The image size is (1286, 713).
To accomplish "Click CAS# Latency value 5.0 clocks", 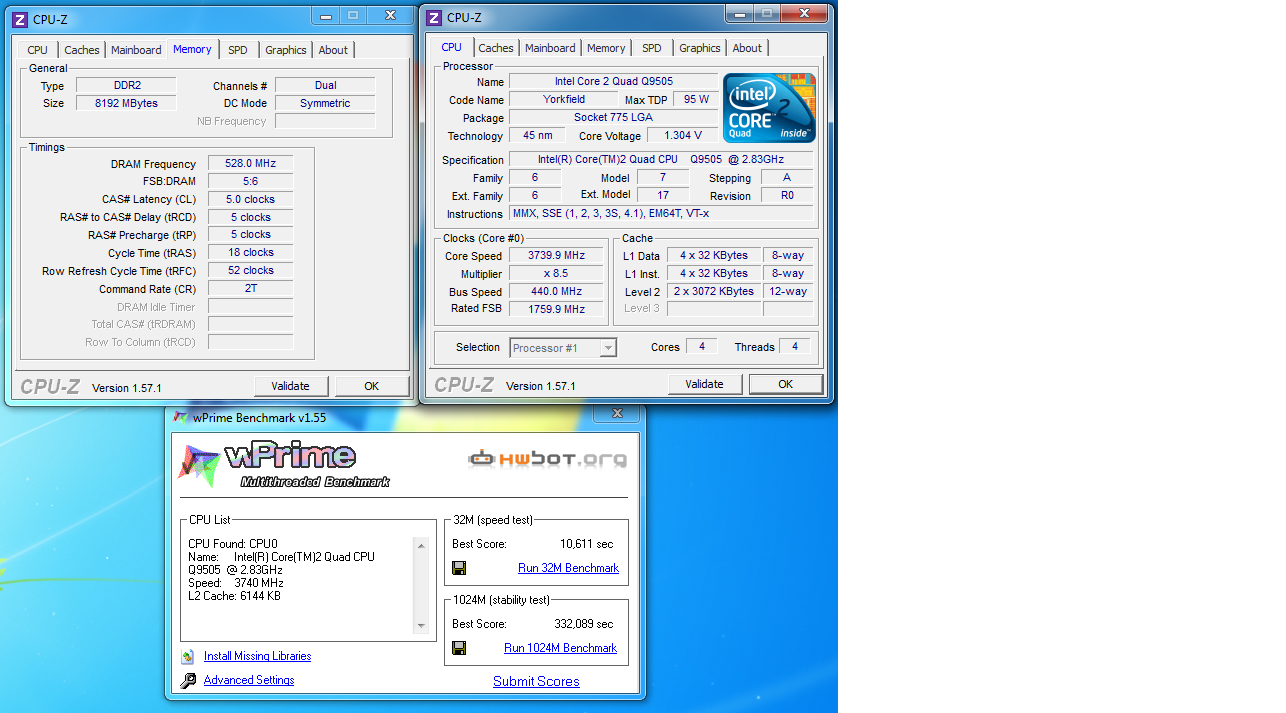I will pyautogui.click(x=250, y=200).
